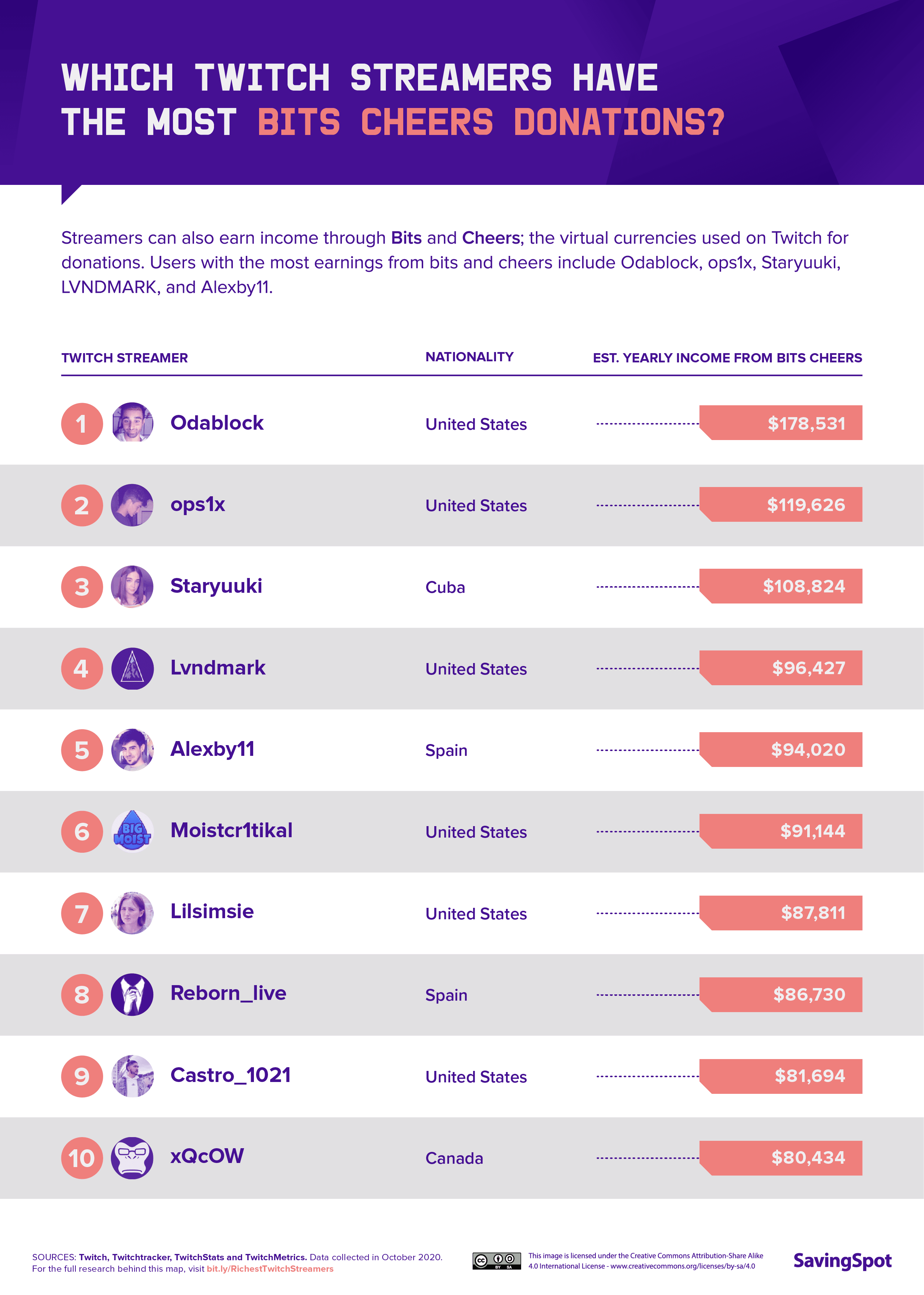Click ops1x's profile picture
924x1295 pixels.
point(132,505)
